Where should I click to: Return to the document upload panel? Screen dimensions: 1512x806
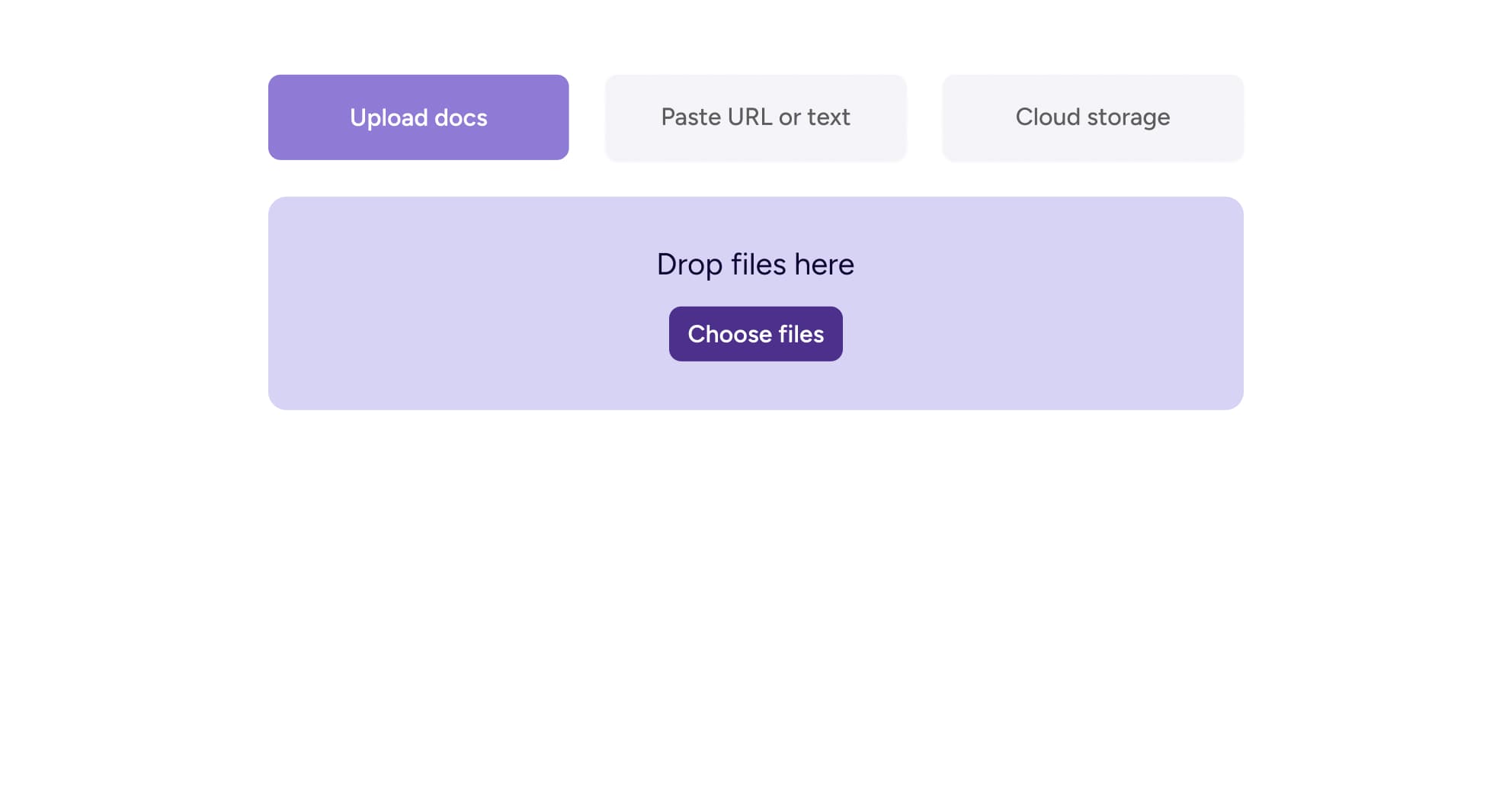pyautogui.click(x=418, y=117)
